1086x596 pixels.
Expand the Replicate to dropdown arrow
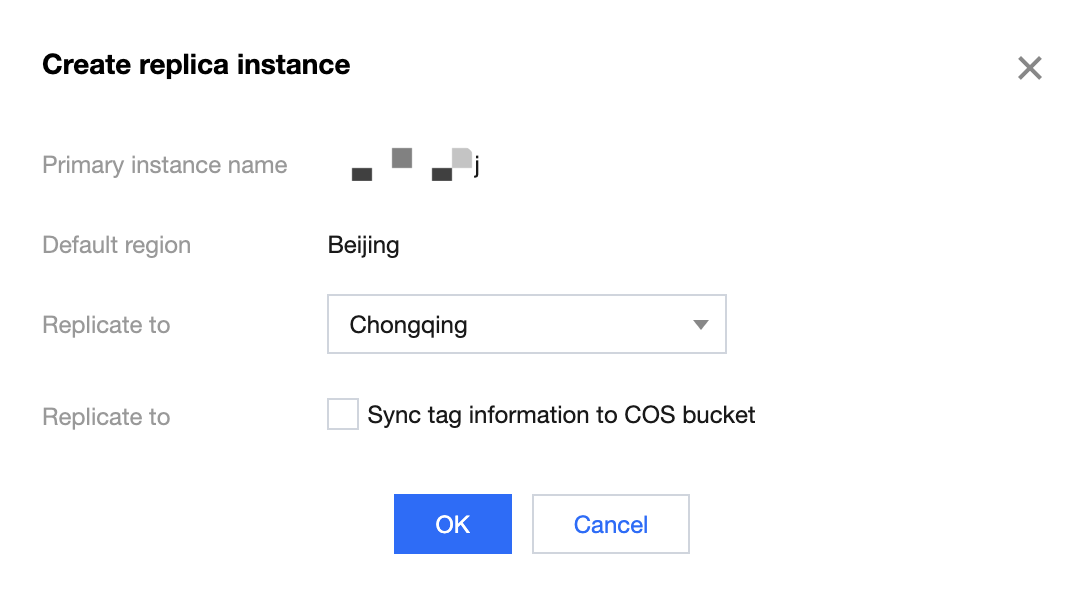[700, 325]
